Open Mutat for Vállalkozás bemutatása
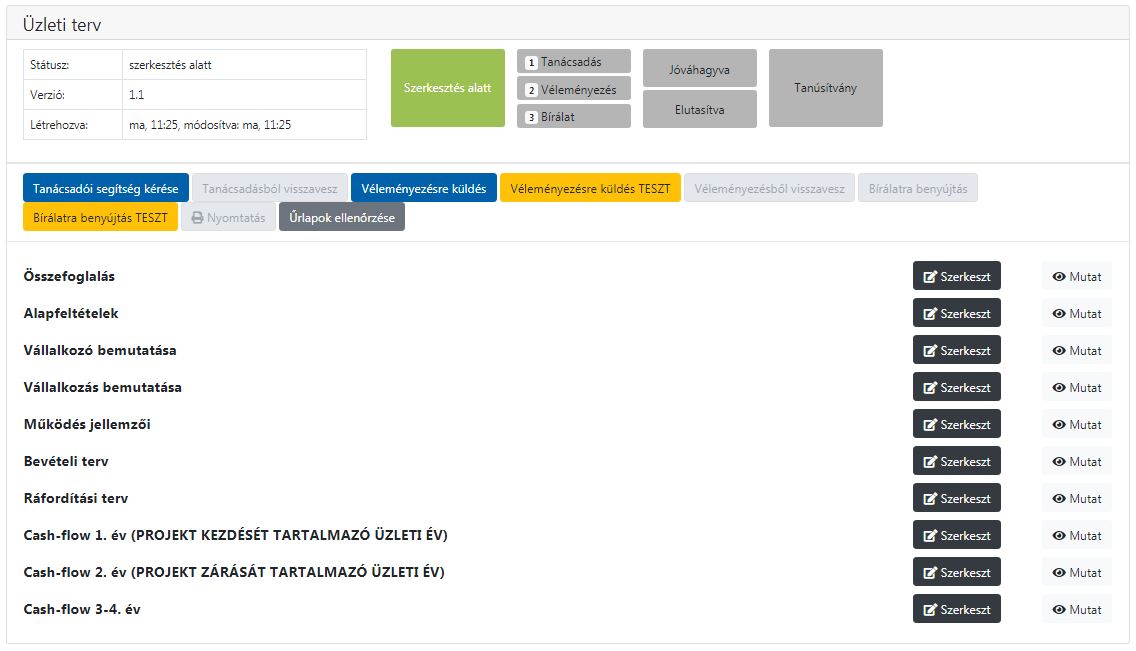Screen dimensions: 1136x651 1076,388
